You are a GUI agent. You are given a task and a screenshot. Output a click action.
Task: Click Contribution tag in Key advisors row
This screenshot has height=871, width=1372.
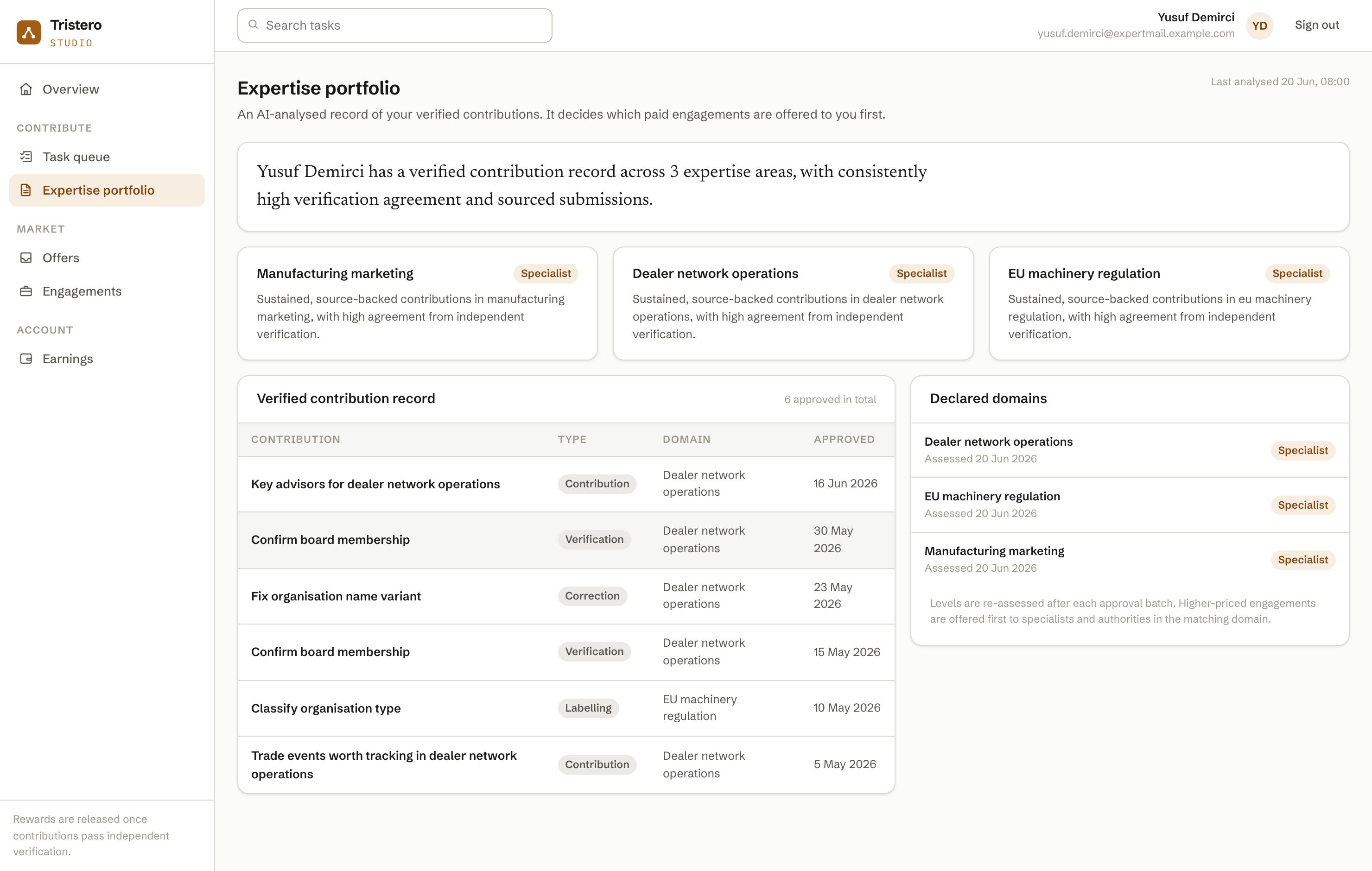click(597, 484)
